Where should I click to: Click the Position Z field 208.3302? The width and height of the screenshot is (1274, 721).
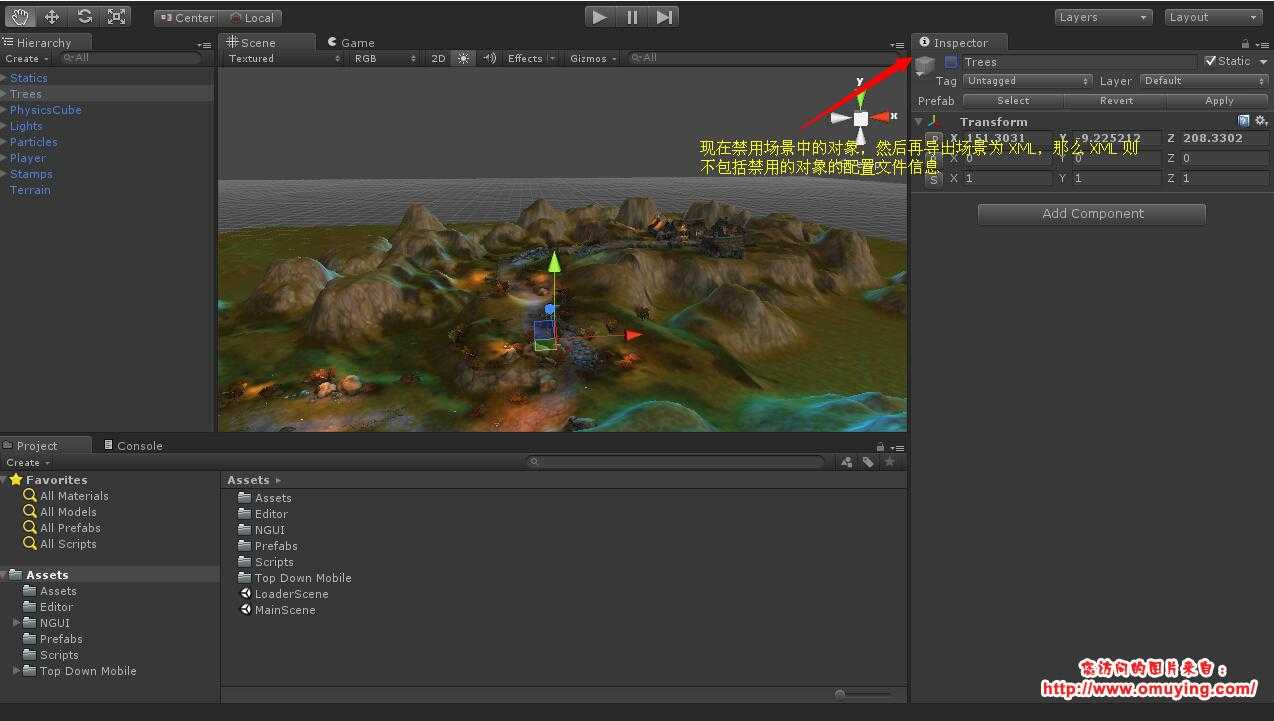1223,138
